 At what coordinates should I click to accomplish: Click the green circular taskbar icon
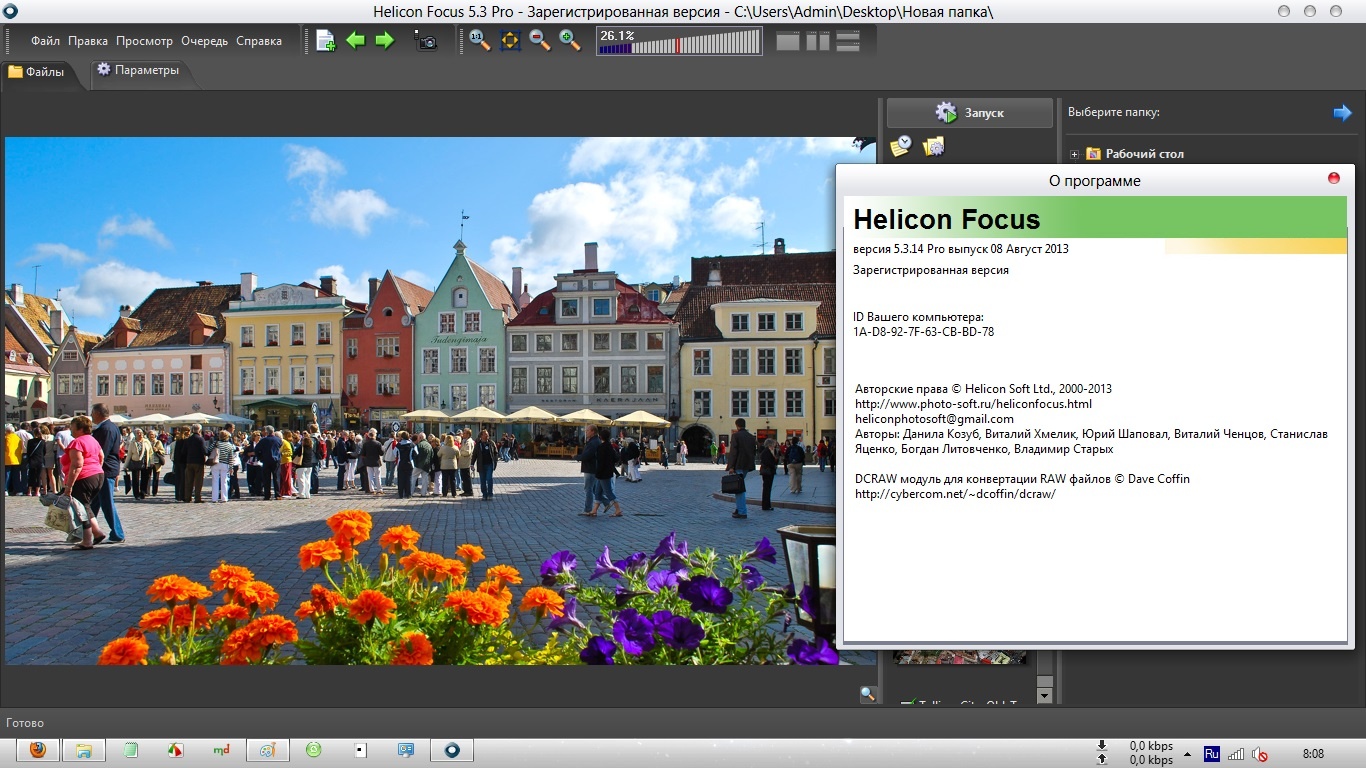[x=313, y=750]
